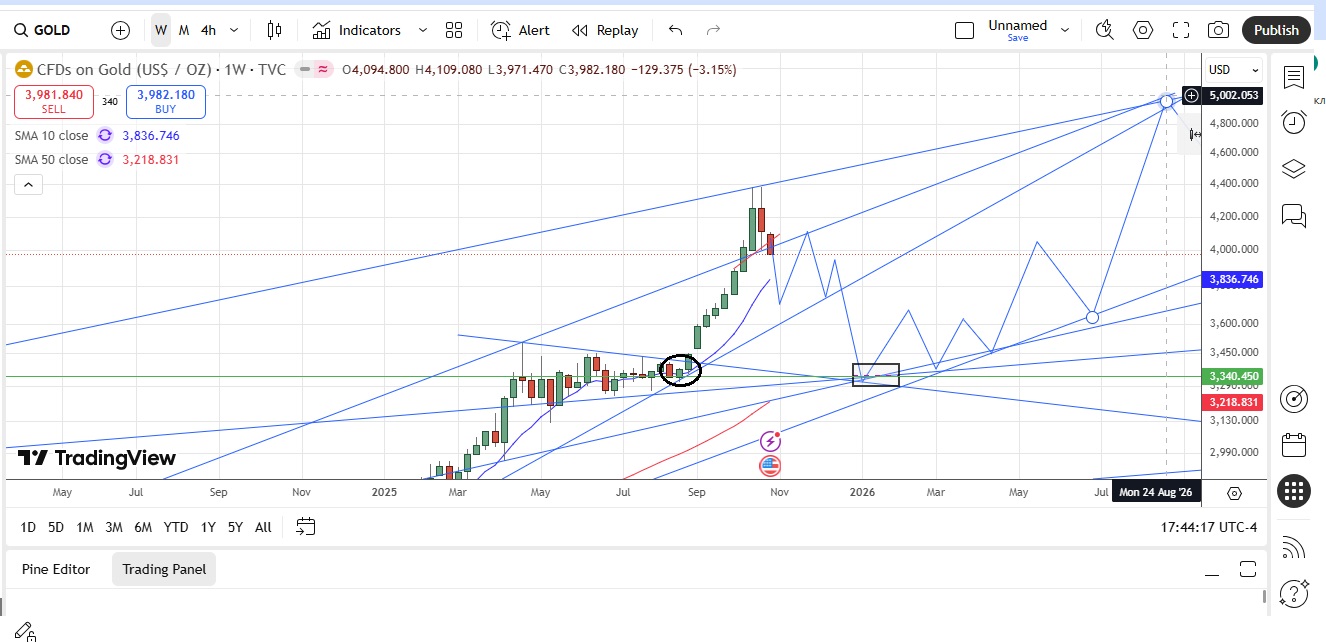
Task: Collapse the indicator legend chevron
Action: click(x=28, y=184)
